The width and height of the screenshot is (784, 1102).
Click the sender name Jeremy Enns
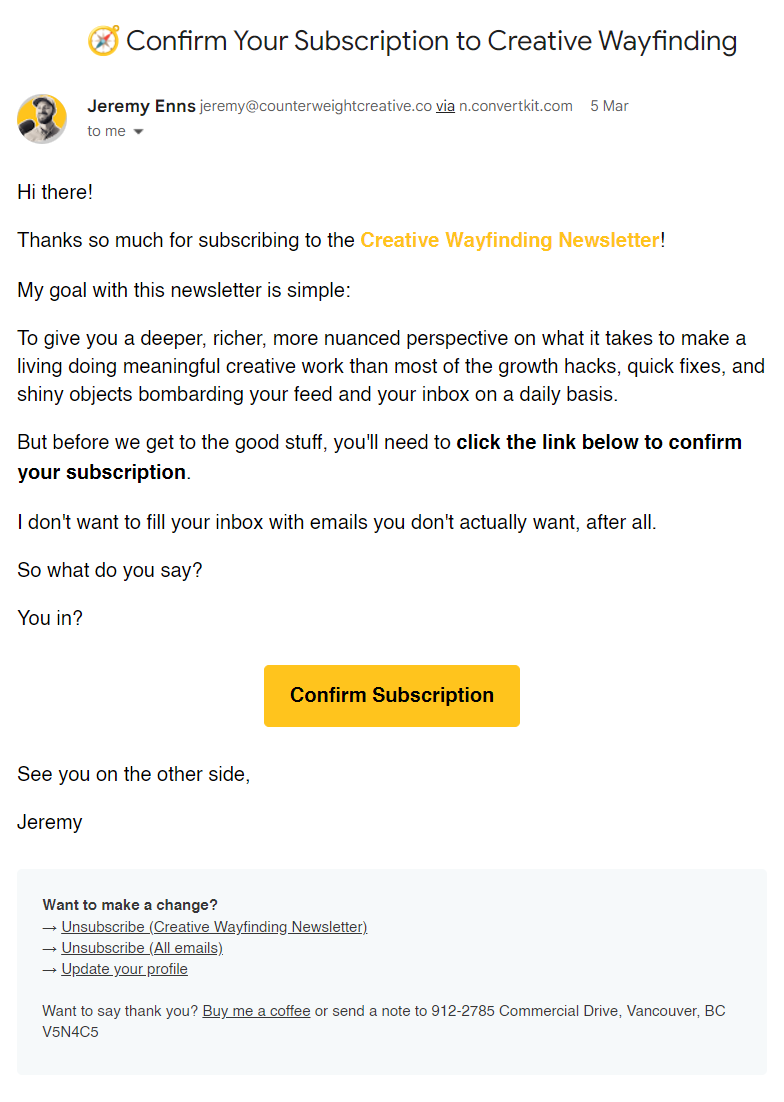(x=141, y=106)
